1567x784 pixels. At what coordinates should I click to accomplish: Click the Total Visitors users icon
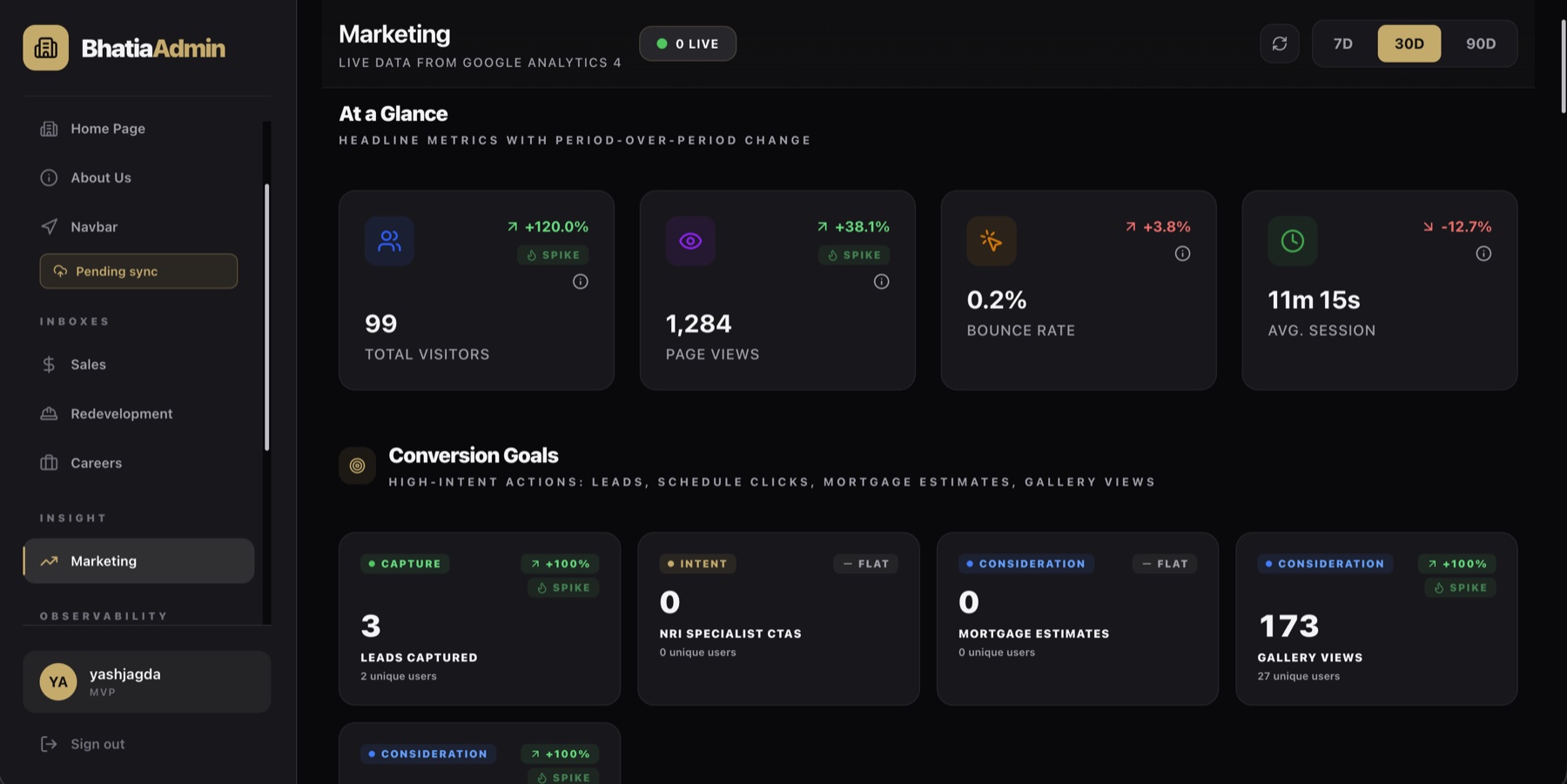coord(389,241)
